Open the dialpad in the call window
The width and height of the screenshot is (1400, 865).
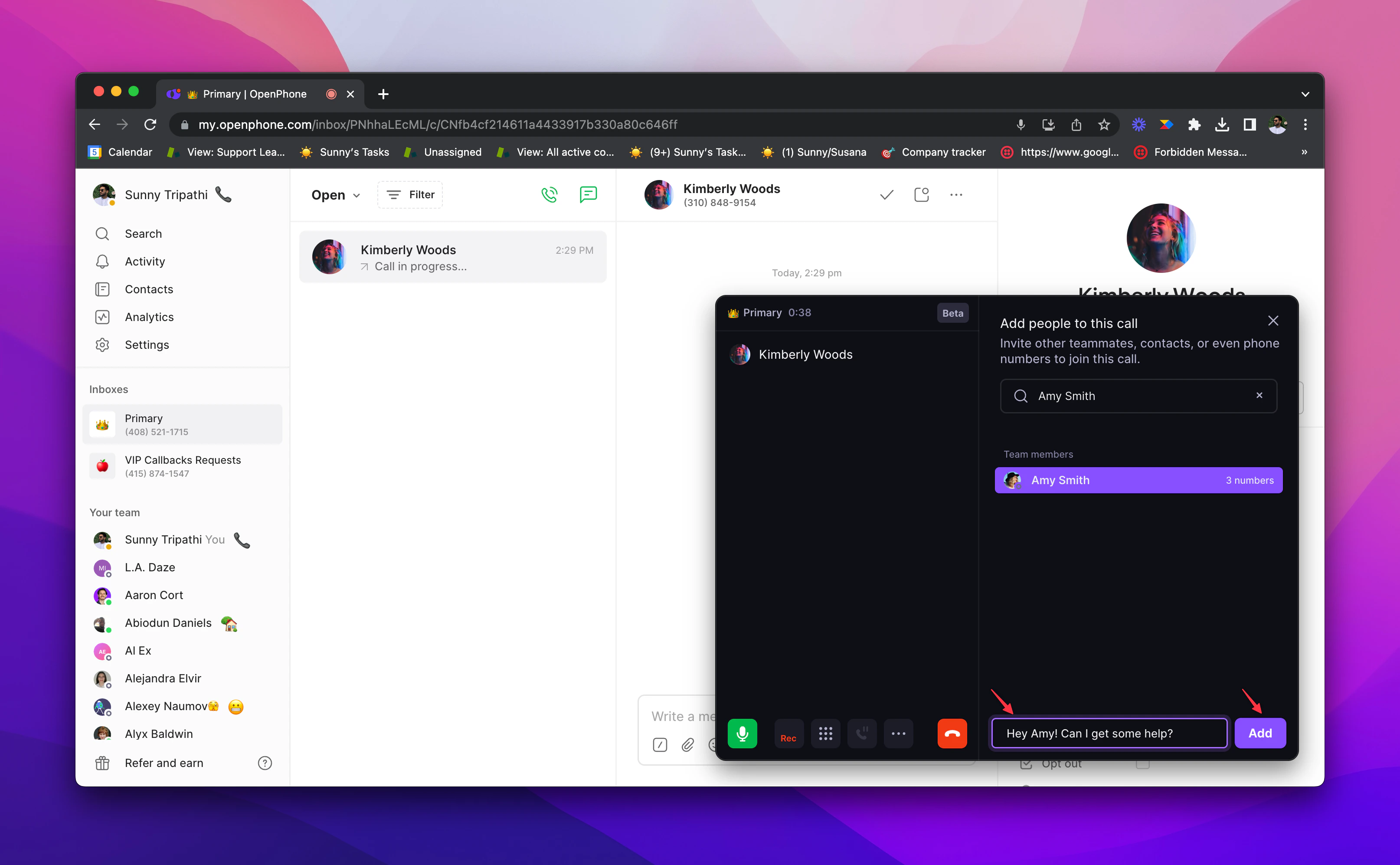pyautogui.click(x=825, y=733)
